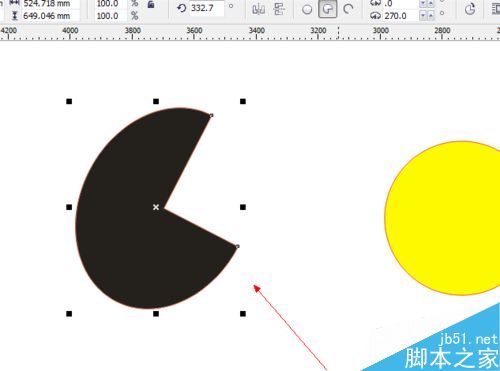Increase the 270.0 ending angle stepper

tap(431, 16)
